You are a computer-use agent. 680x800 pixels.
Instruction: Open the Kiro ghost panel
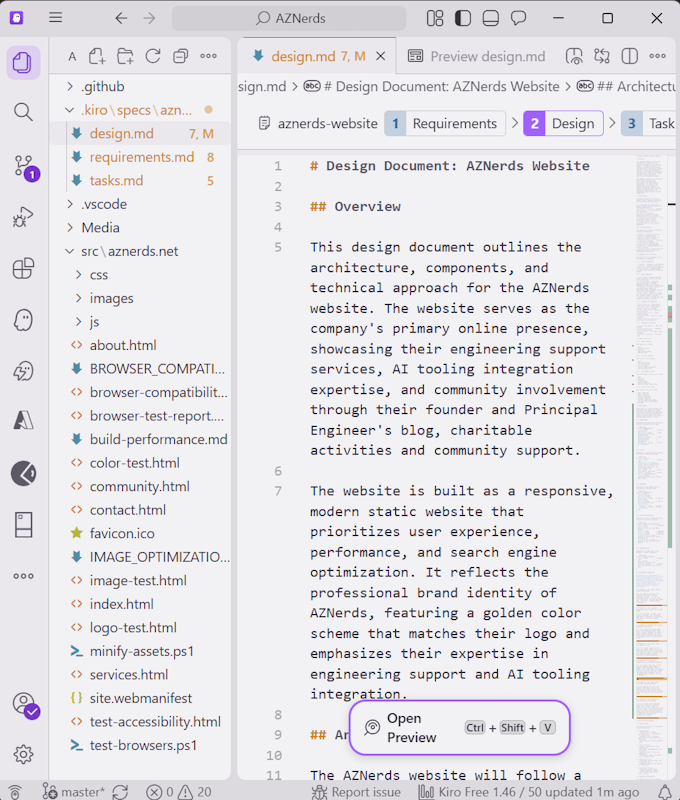tap(23, 320)
